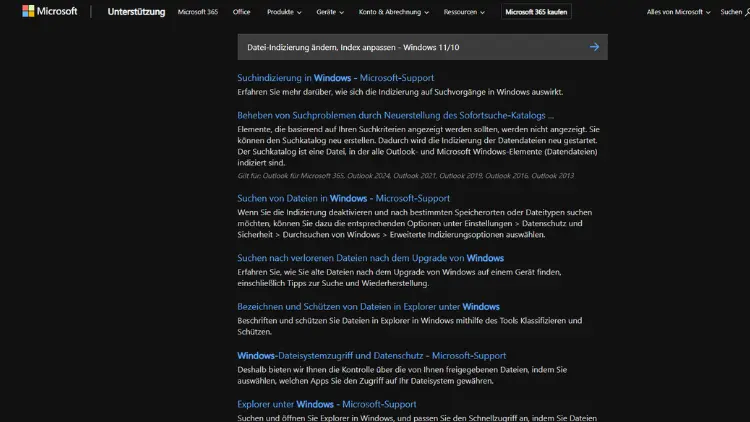Click the Microsoft 365 kaufen button
750x422 pixels.
tap(536, 12)
